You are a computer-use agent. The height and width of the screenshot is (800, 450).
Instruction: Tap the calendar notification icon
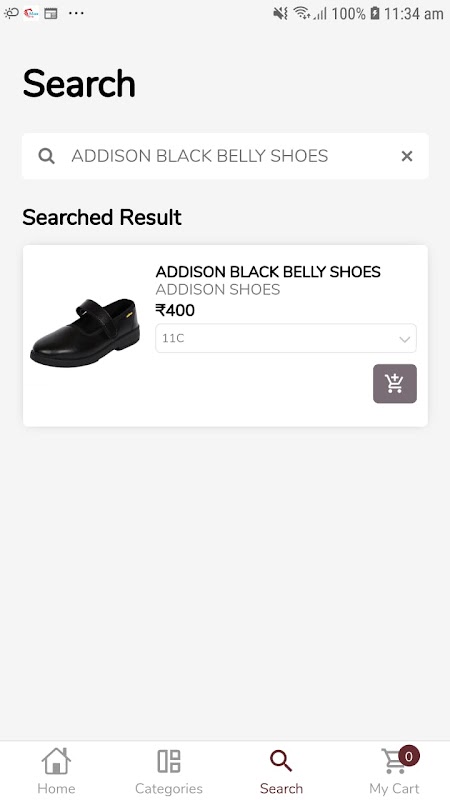click(51, 14)
